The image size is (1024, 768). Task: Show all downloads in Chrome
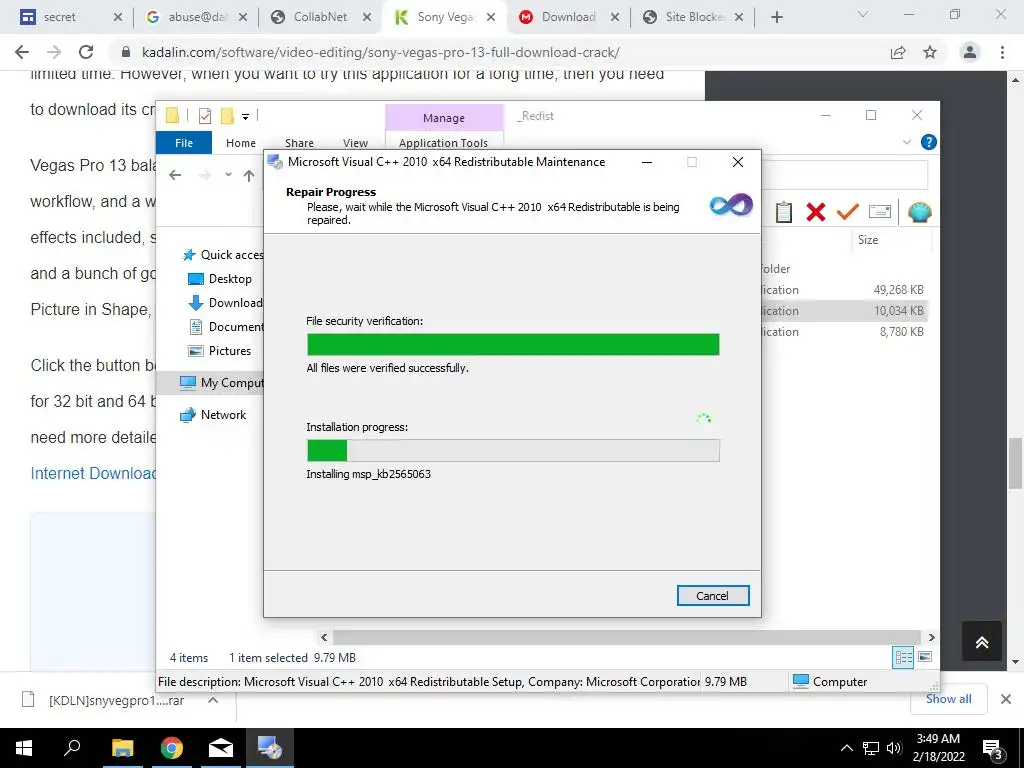(948, 699)
